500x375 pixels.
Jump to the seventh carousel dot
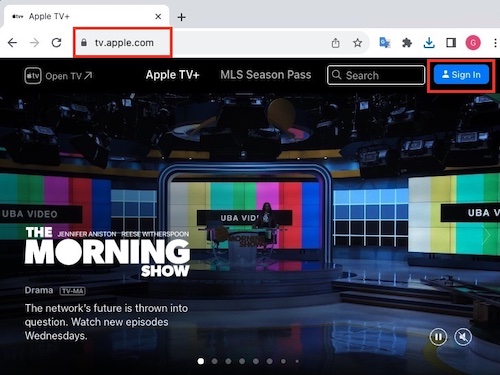tap(283, 361)
